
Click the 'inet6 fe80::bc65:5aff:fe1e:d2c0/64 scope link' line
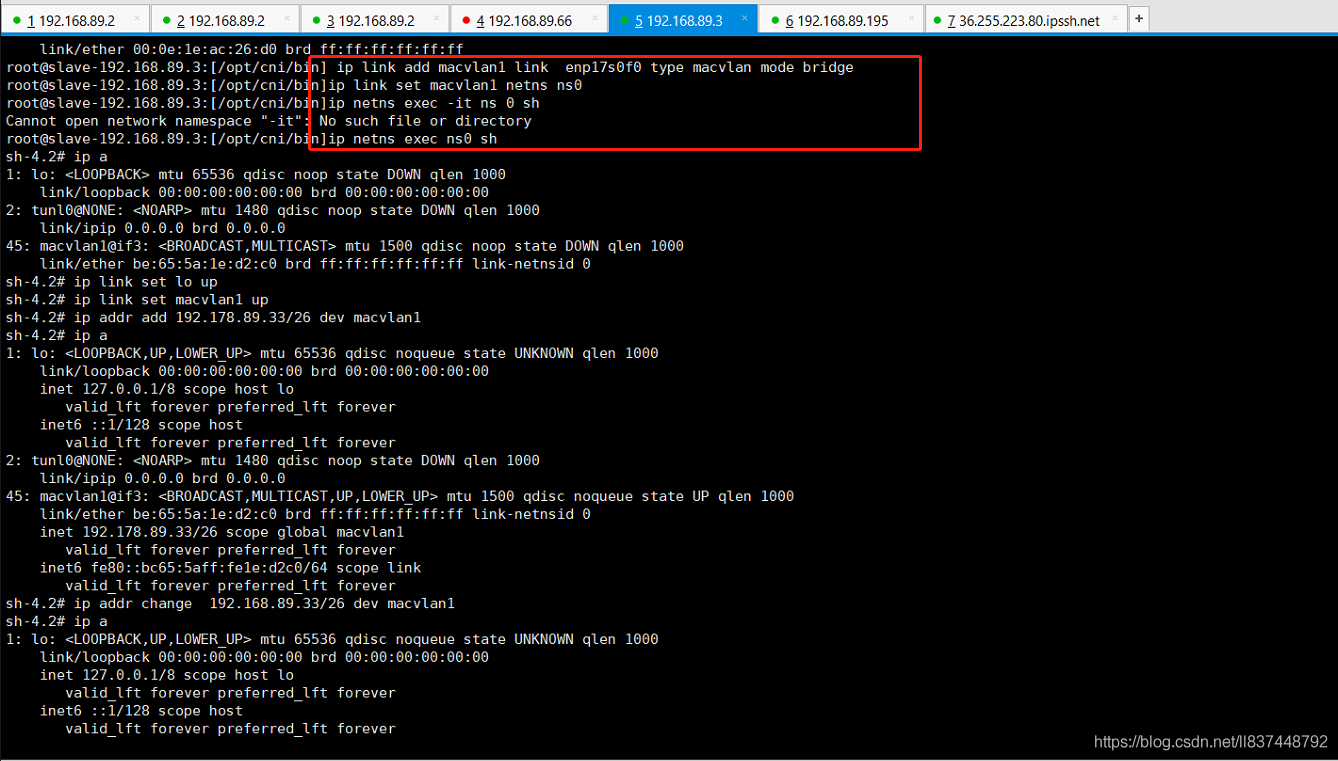pyautogui.click(x=230, y=568)
